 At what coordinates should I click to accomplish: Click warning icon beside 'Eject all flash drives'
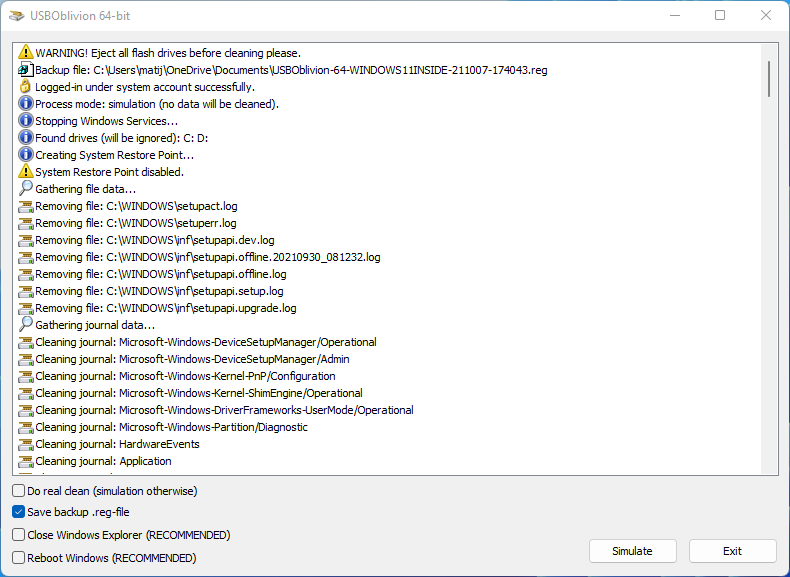tap(26, 52)
